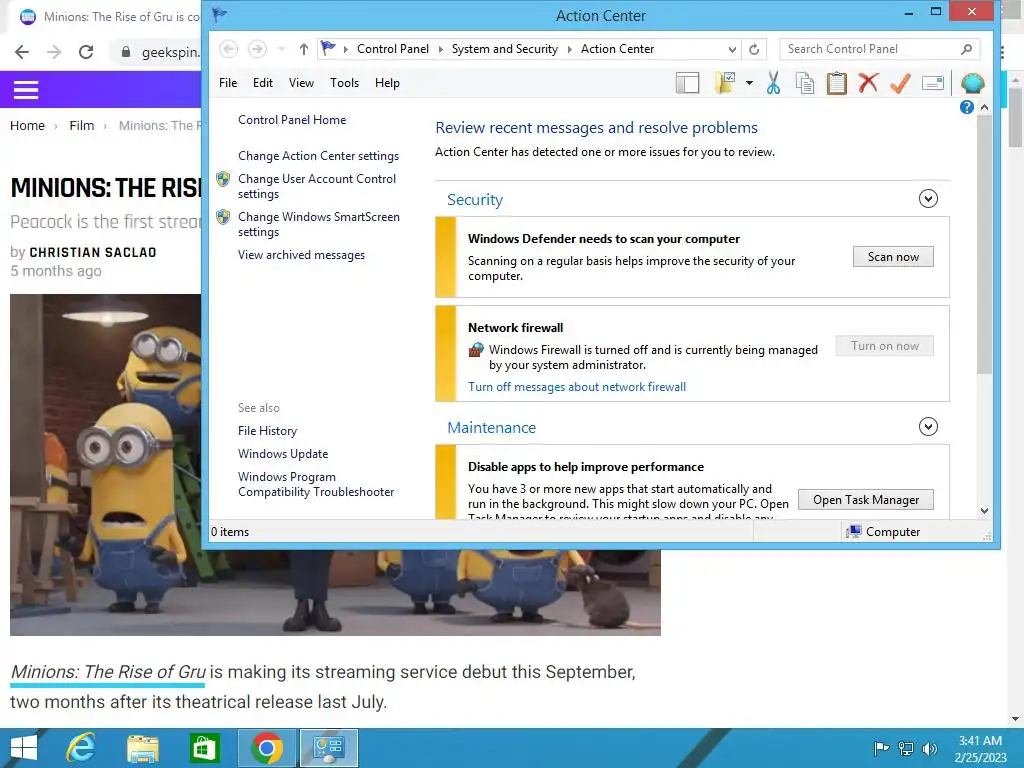Open Change Windows SmartScreen settings

point(319,224)
